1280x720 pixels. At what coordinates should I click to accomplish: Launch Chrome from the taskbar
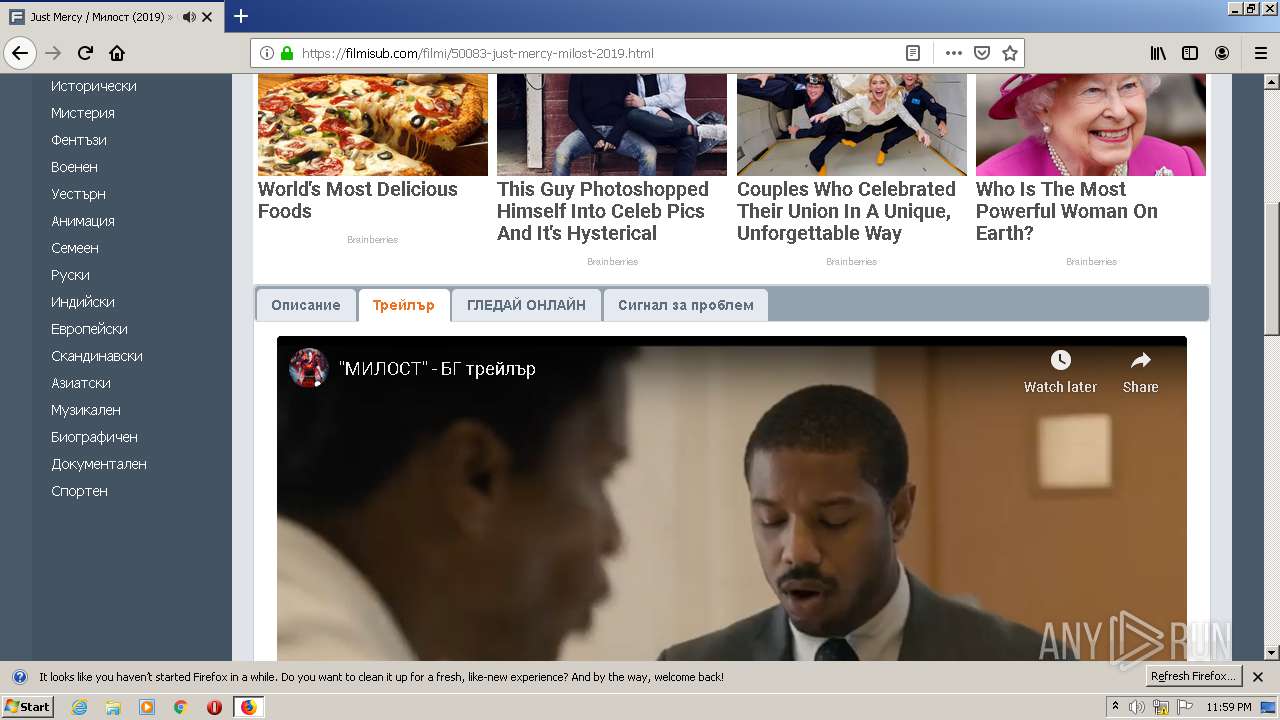(x=180, y=707)
